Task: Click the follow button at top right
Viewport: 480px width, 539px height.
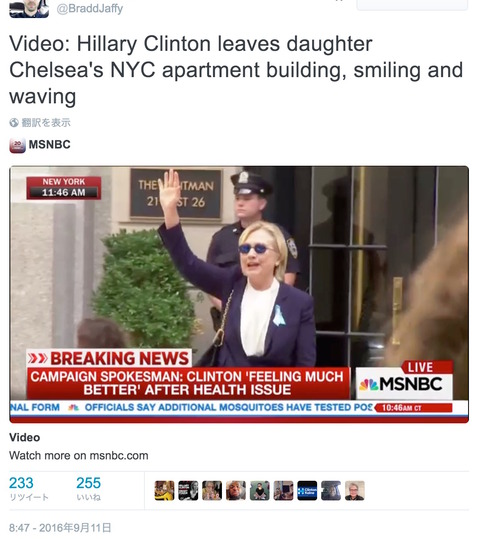Action: (x=412, y=5)
